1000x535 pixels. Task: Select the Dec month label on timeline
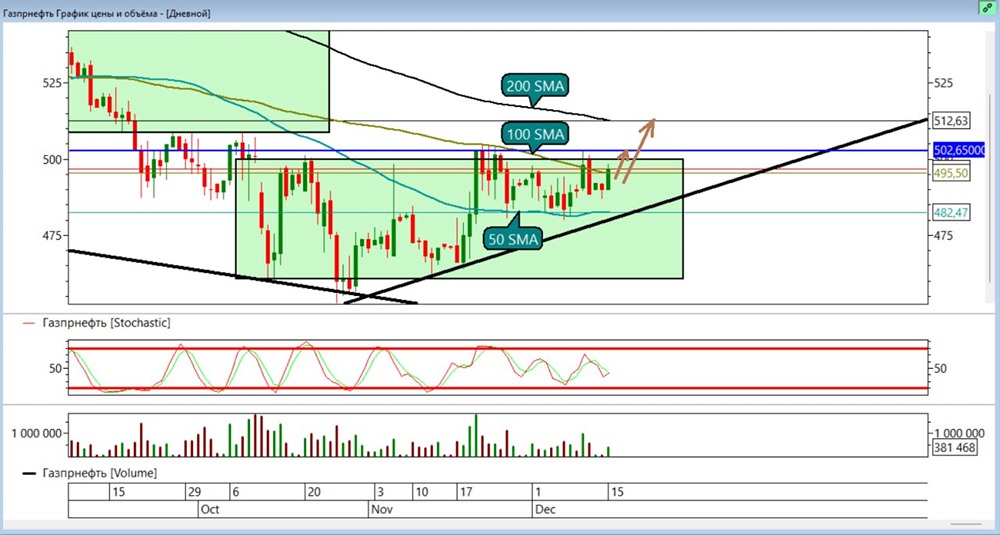tap(546, 509)
